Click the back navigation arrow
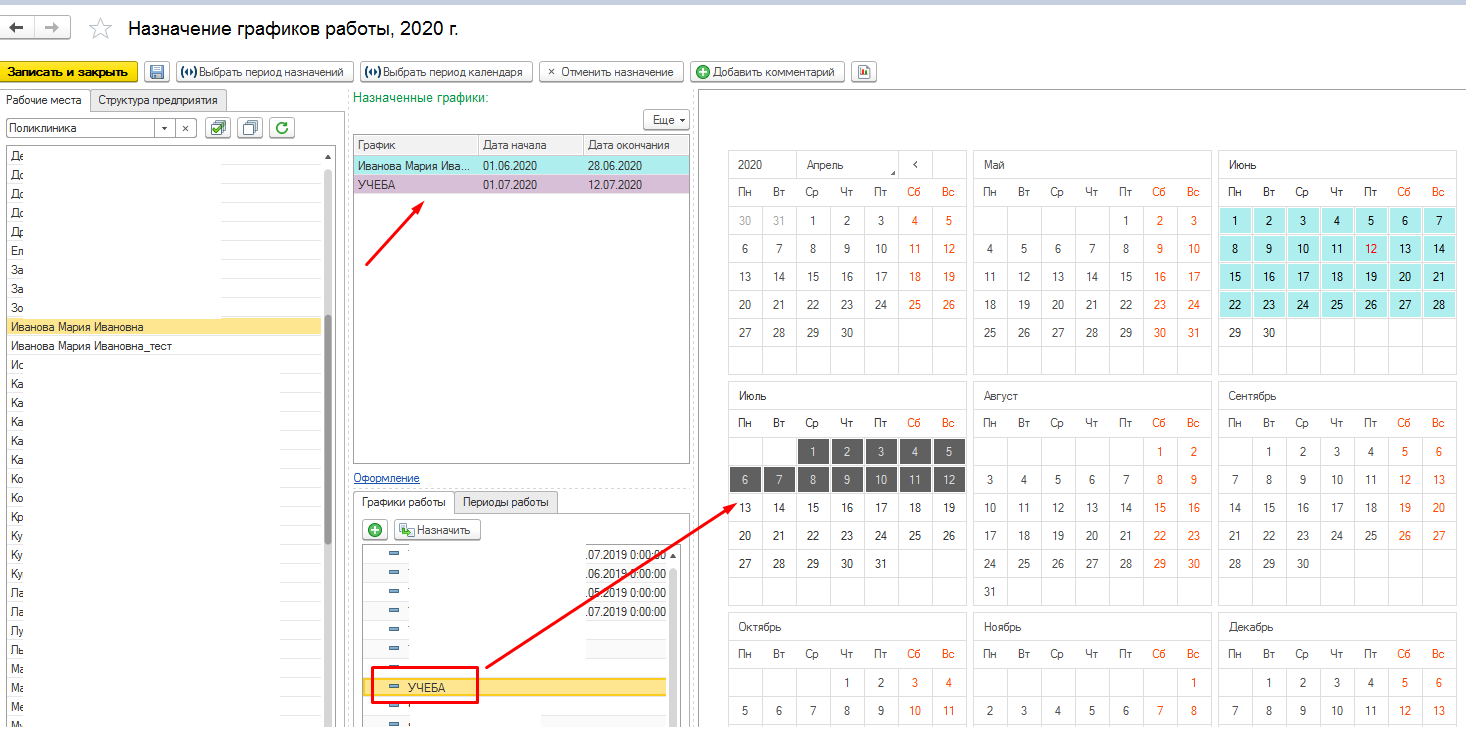The height and width of the screenshot is (740, 1466). click(17, 28)
